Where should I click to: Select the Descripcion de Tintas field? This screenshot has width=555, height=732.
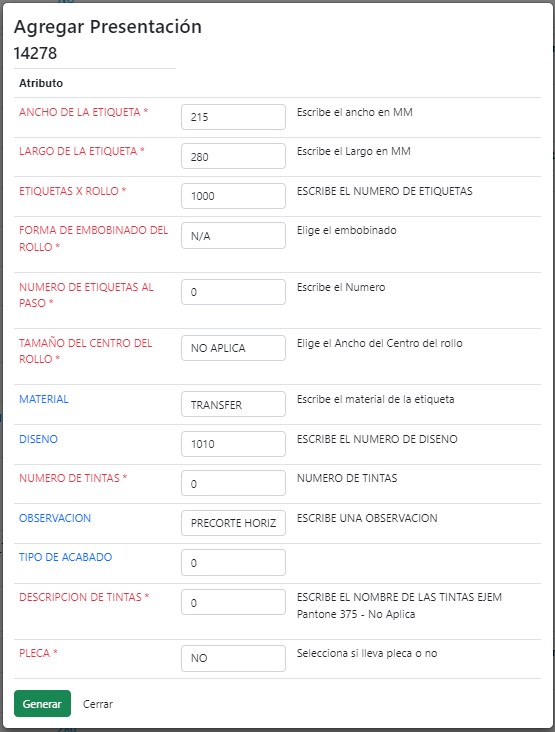[233, 602]
